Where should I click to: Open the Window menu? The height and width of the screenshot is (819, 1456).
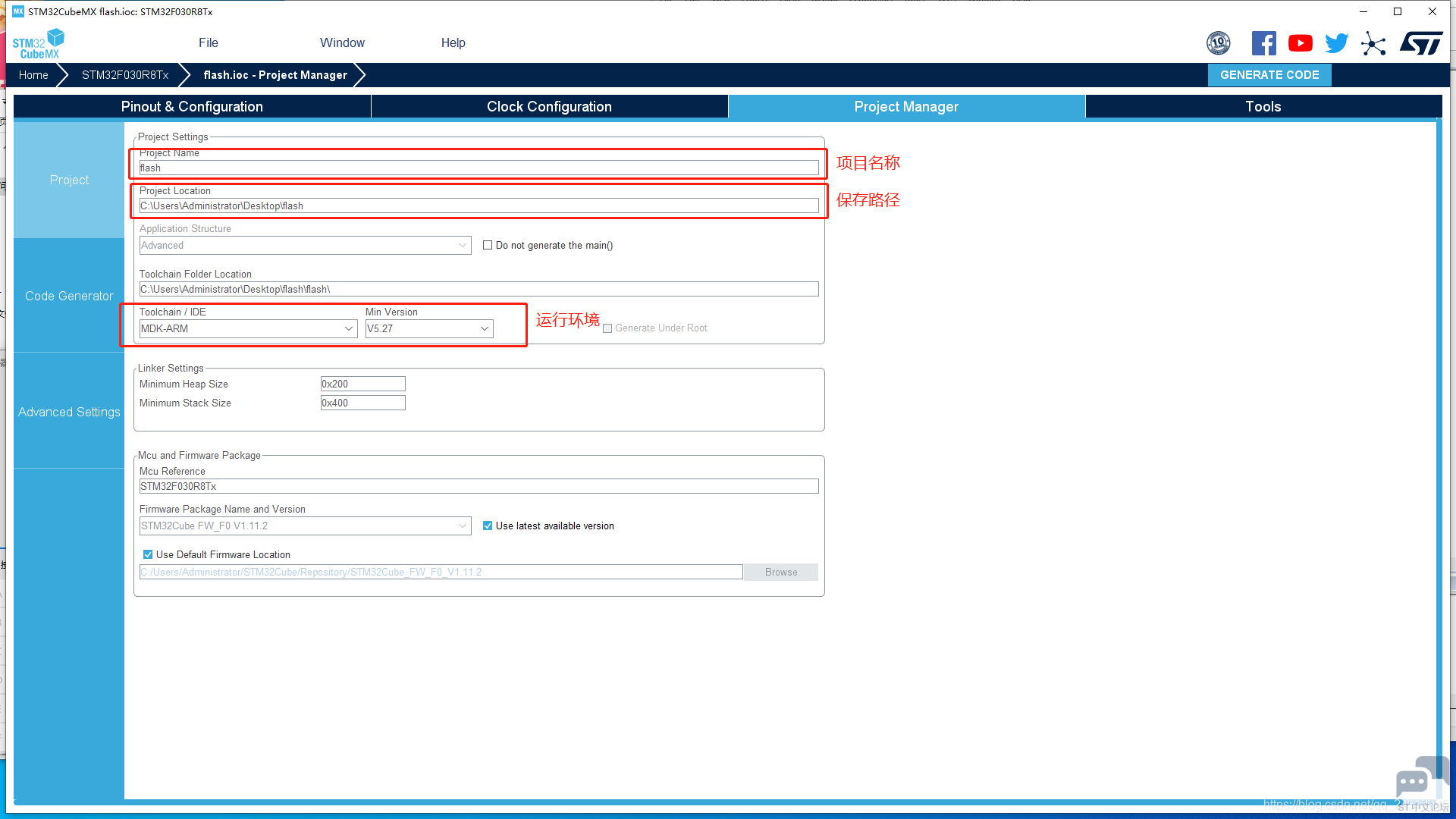tap(342, 43)
